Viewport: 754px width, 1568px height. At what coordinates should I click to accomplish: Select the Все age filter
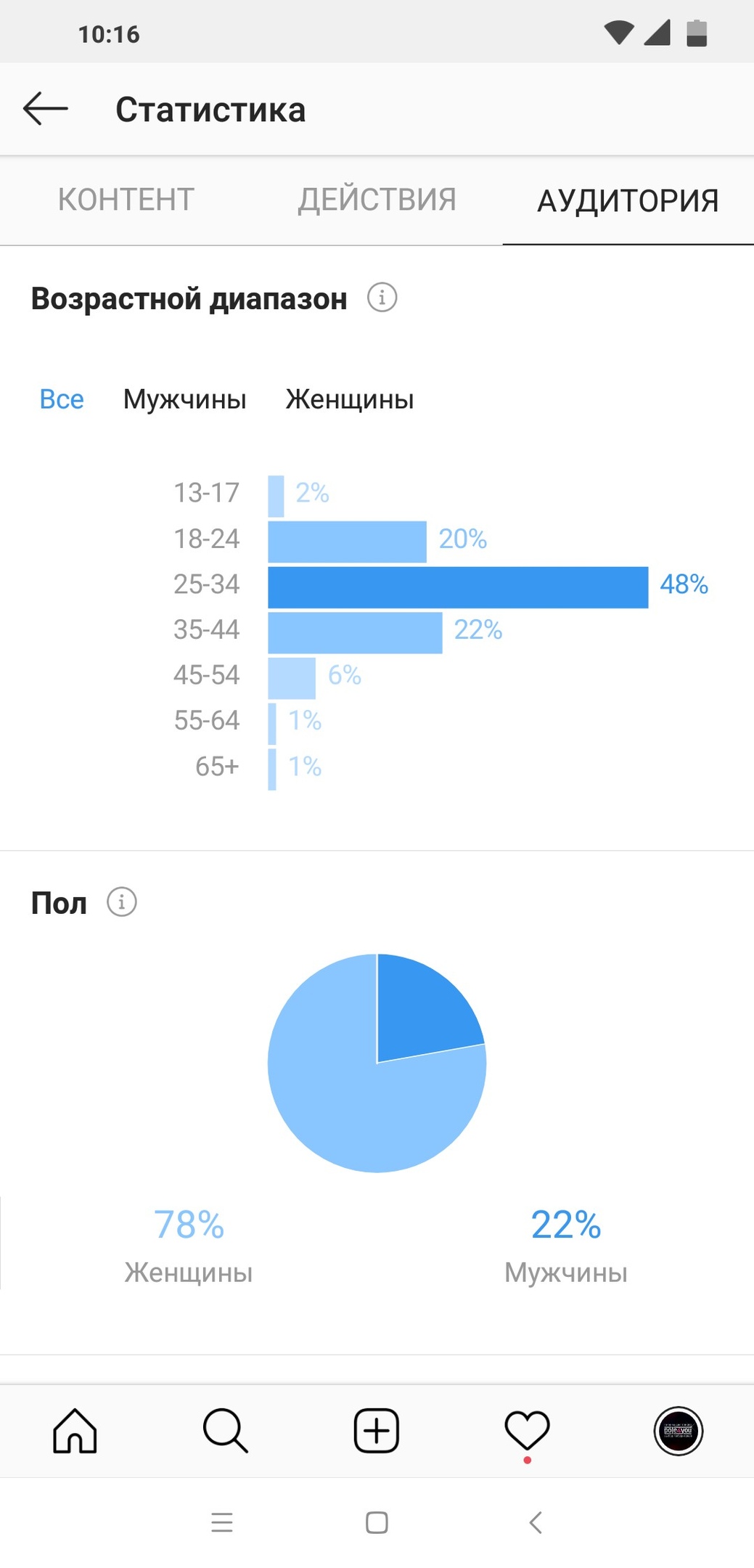click(x=62, y=399)
